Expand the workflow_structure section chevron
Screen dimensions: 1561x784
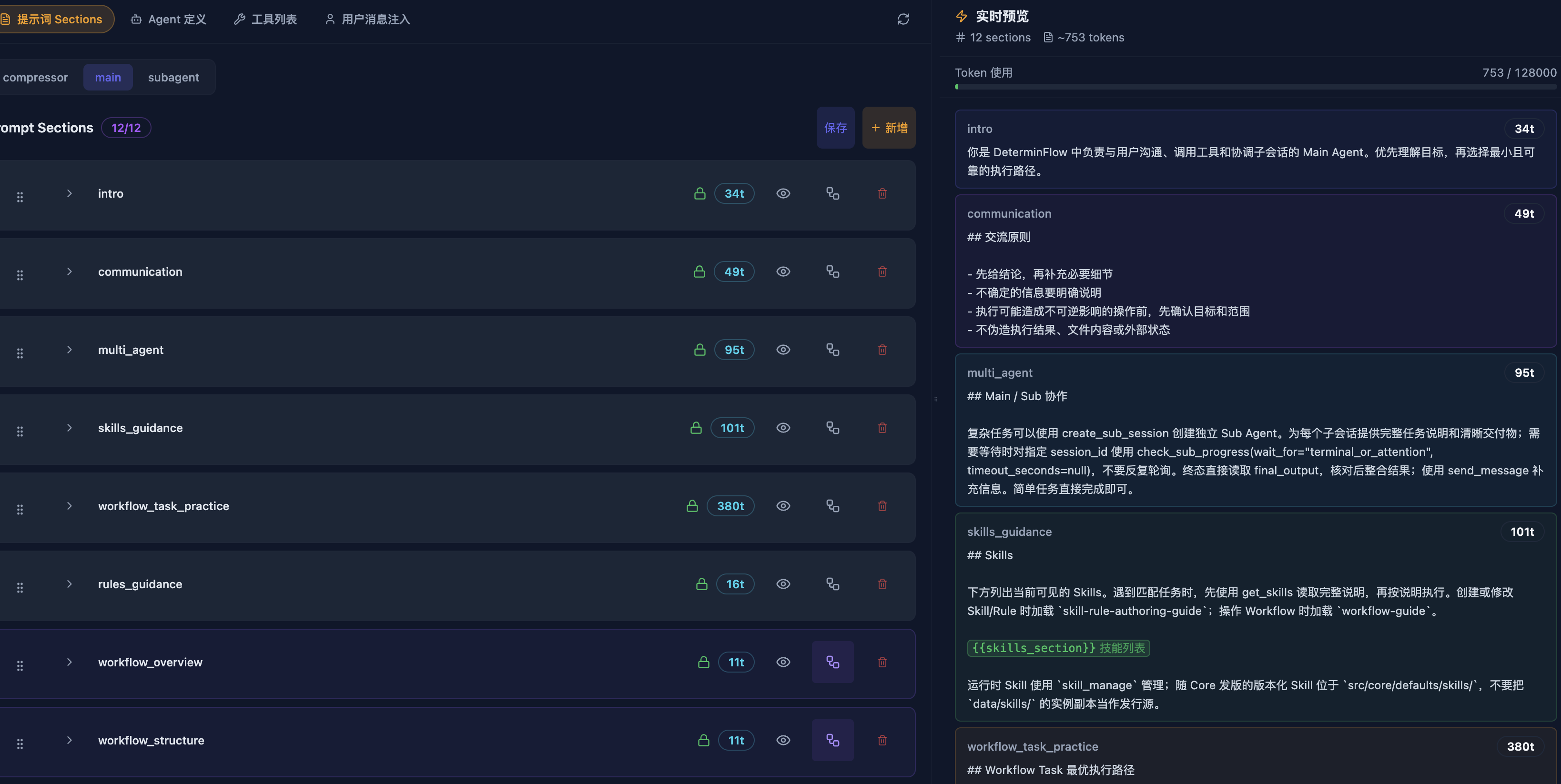tap(69, 740)
